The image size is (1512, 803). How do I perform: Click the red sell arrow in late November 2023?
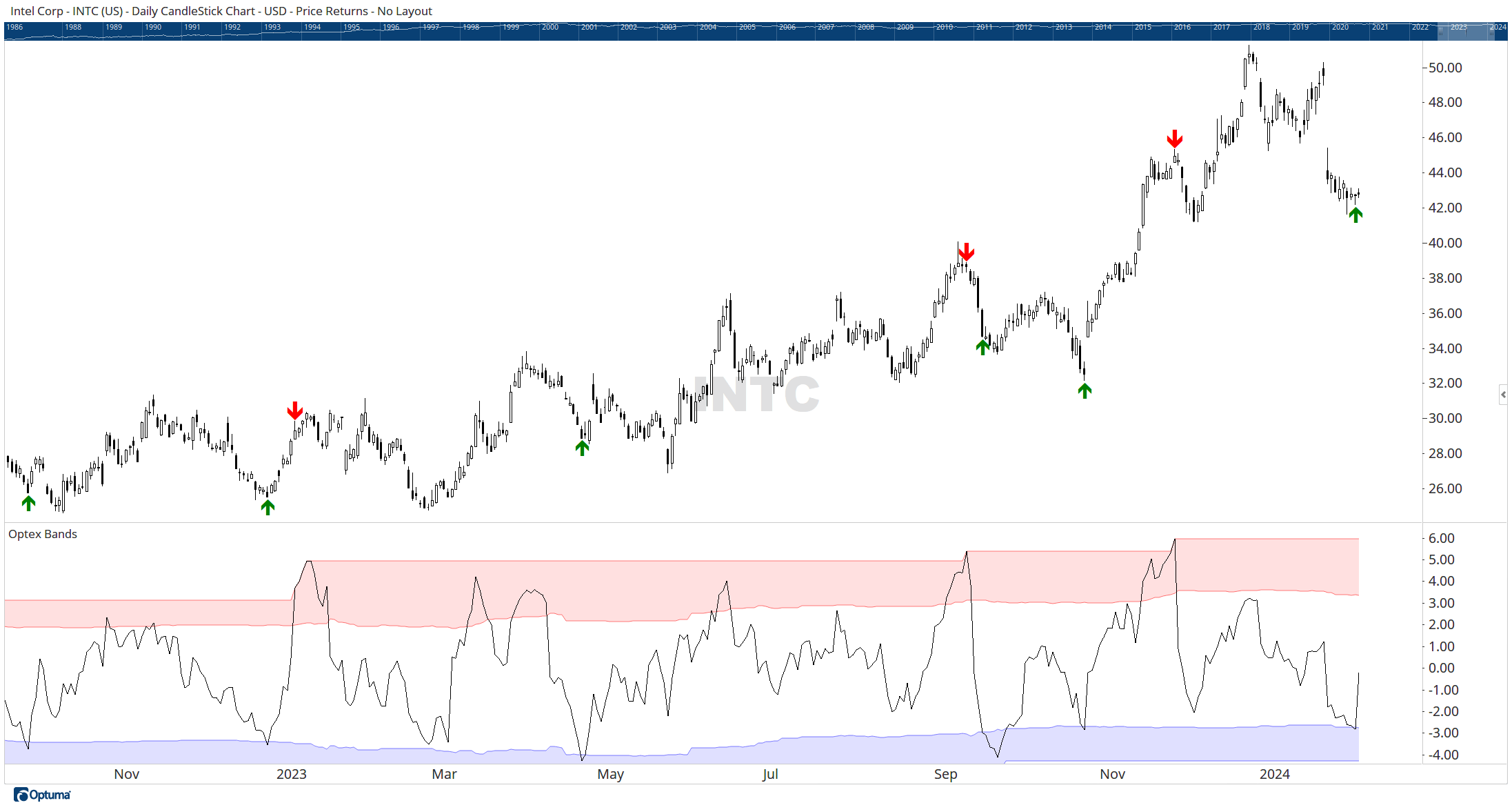pos(1175,139)
